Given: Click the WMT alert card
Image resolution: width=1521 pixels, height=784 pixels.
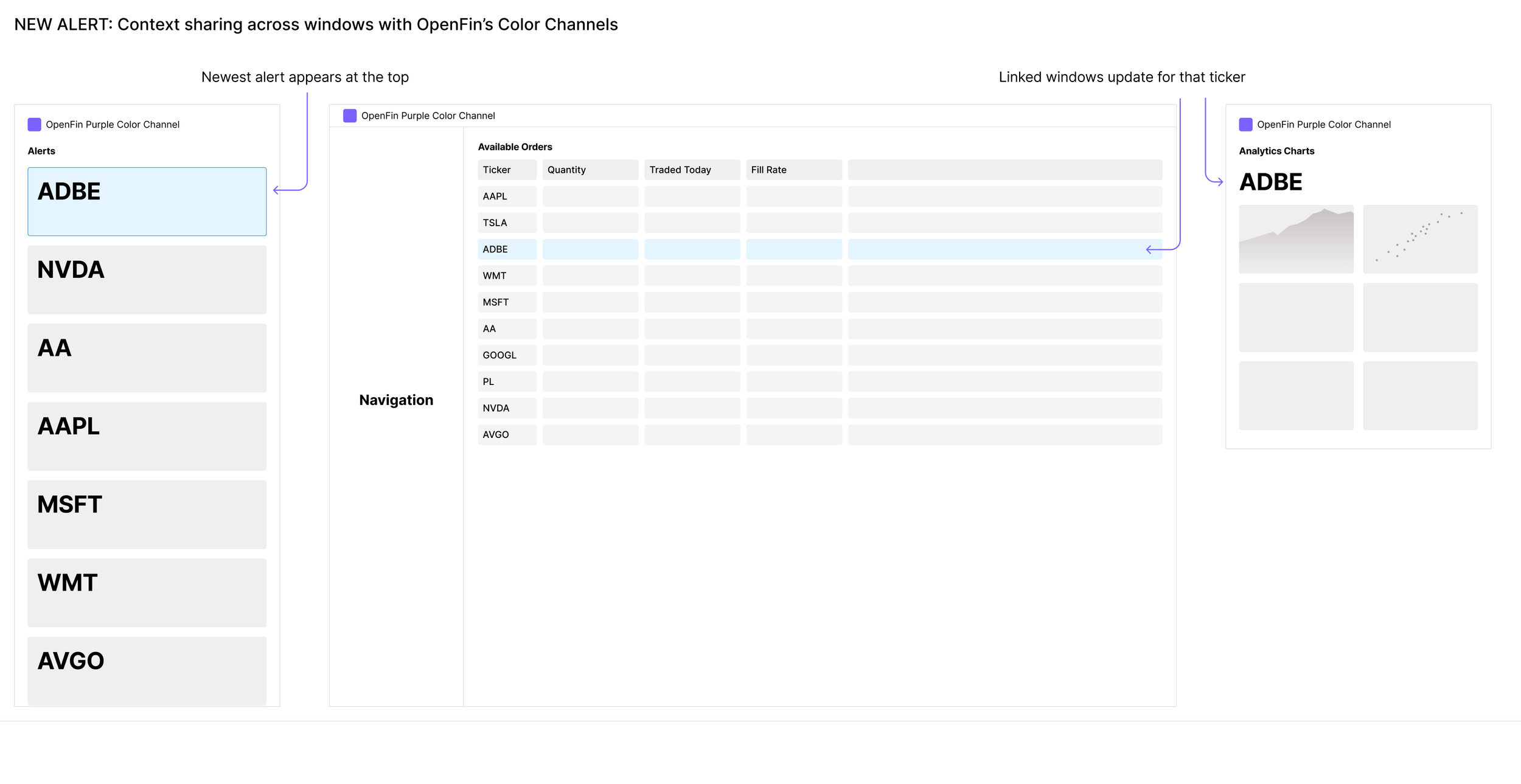Looking at the screenshot, I should (147, 592).
